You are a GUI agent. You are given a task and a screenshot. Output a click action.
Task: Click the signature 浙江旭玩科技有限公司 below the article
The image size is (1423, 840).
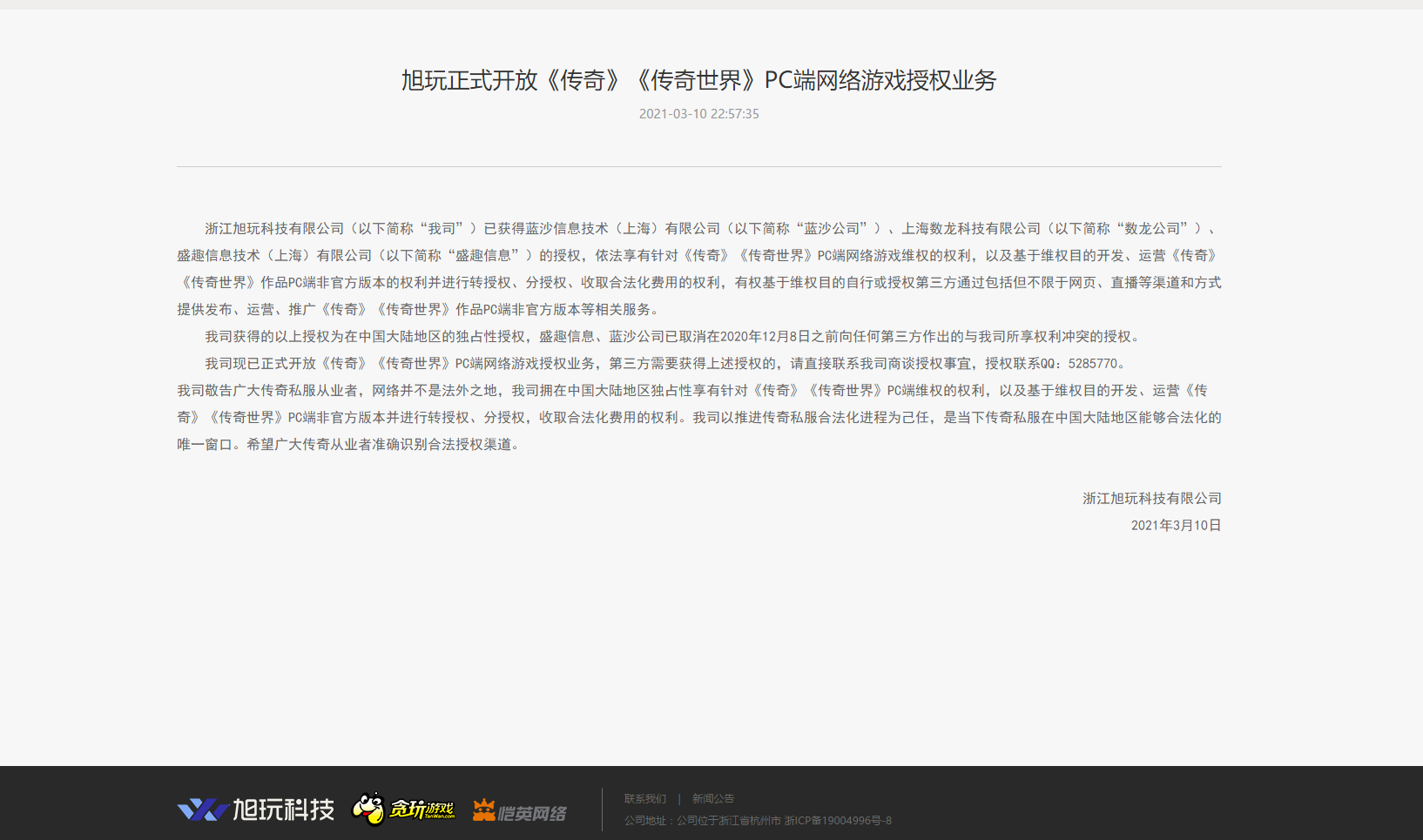[x=1152, y=499]
